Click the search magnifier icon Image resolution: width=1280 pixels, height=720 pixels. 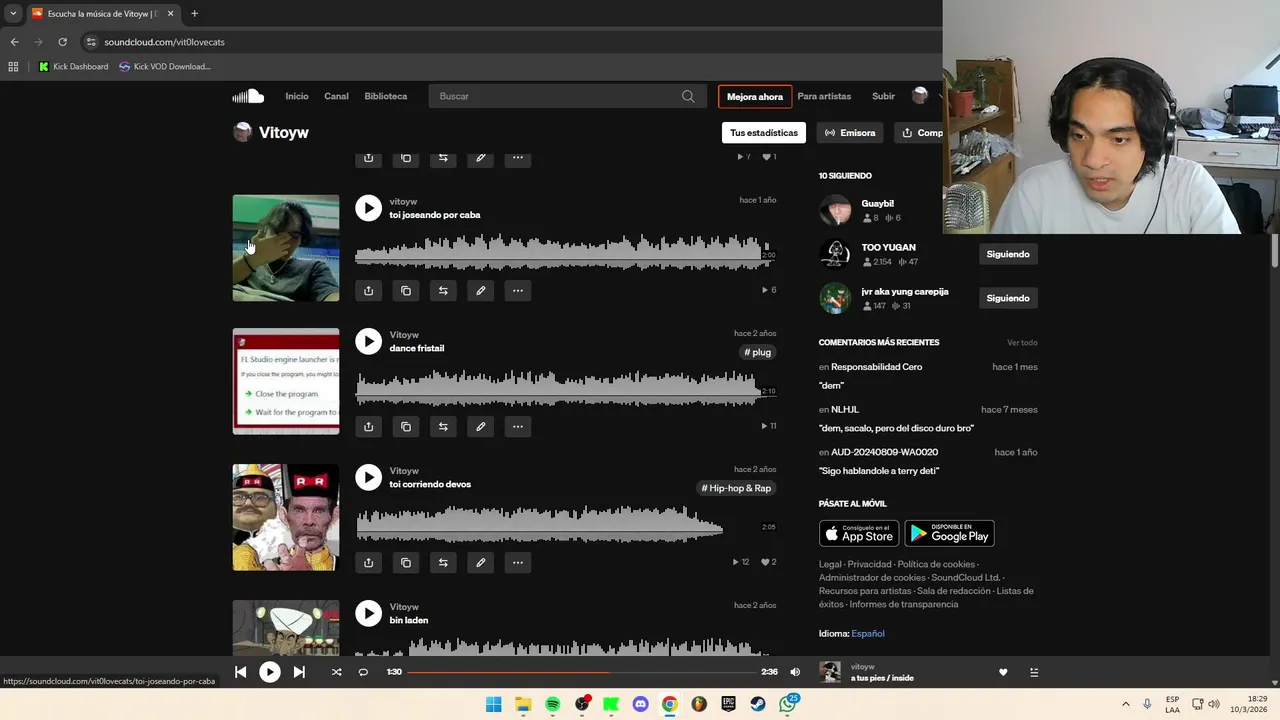[688, 96]
